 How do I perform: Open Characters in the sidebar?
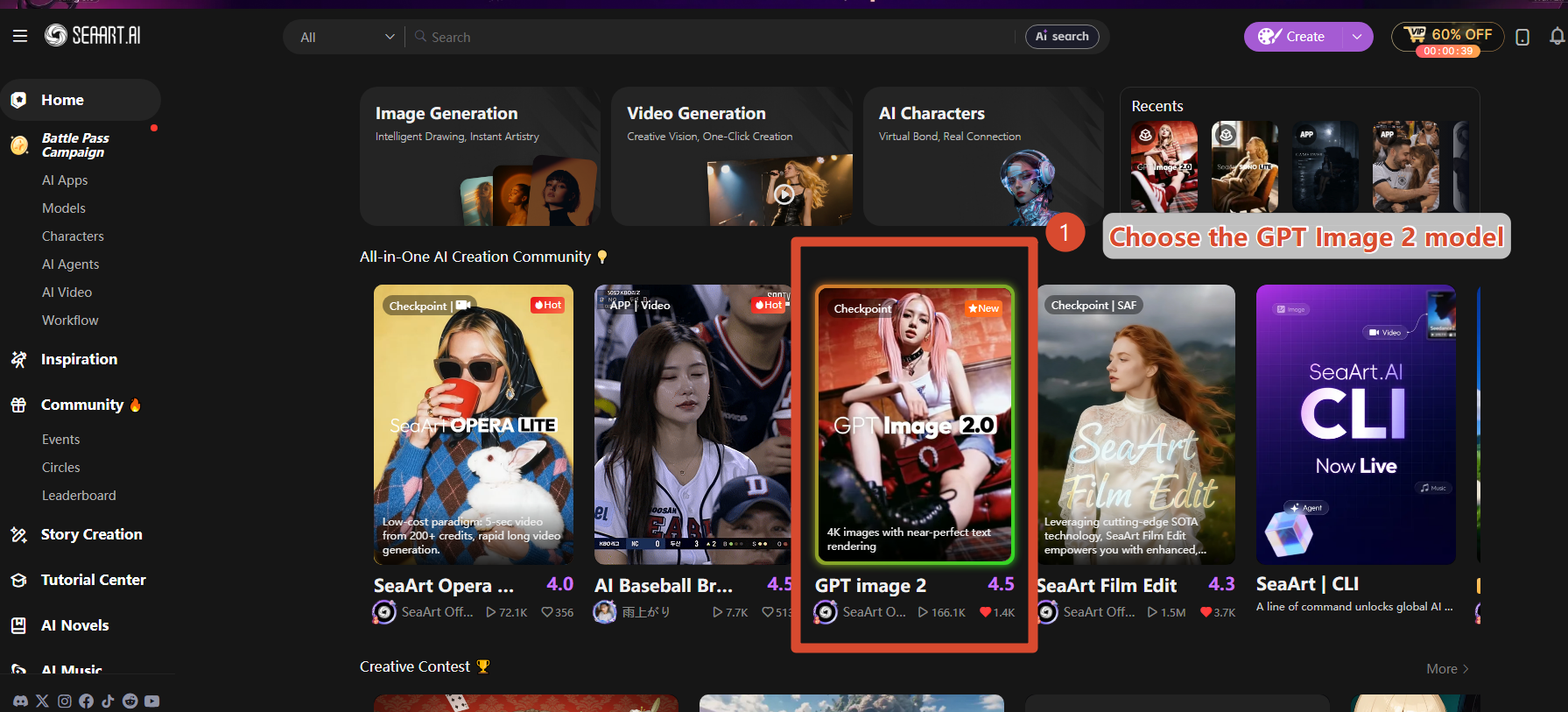tap(73, 236)
